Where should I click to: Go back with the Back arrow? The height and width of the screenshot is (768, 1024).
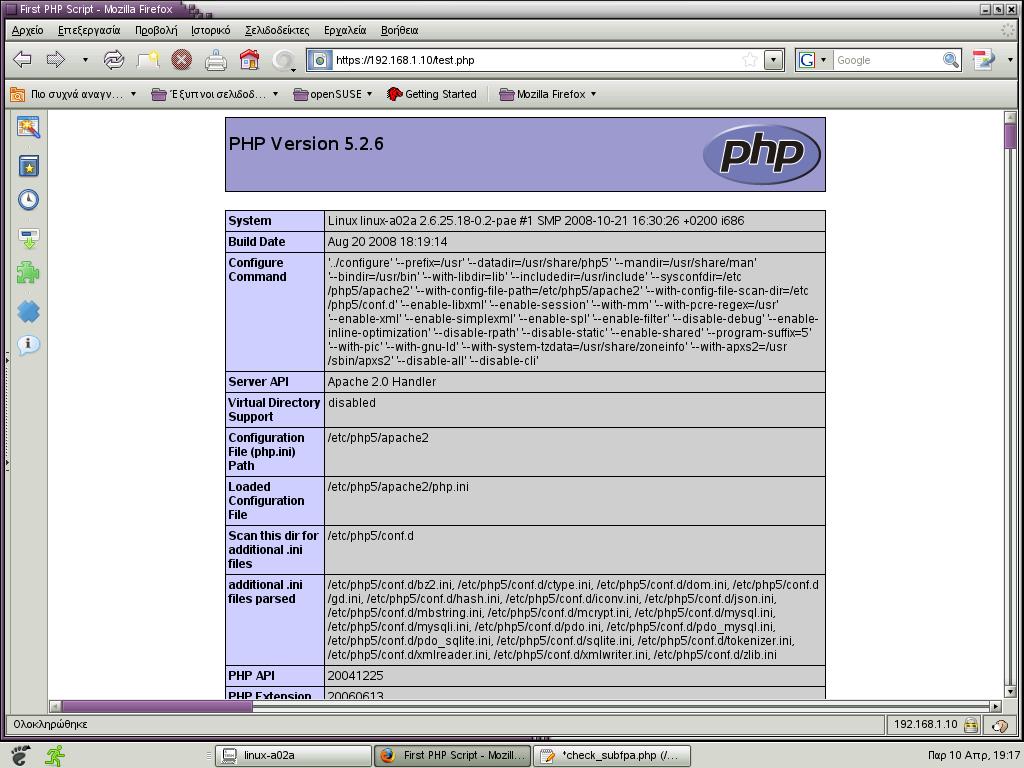[22, 60]
